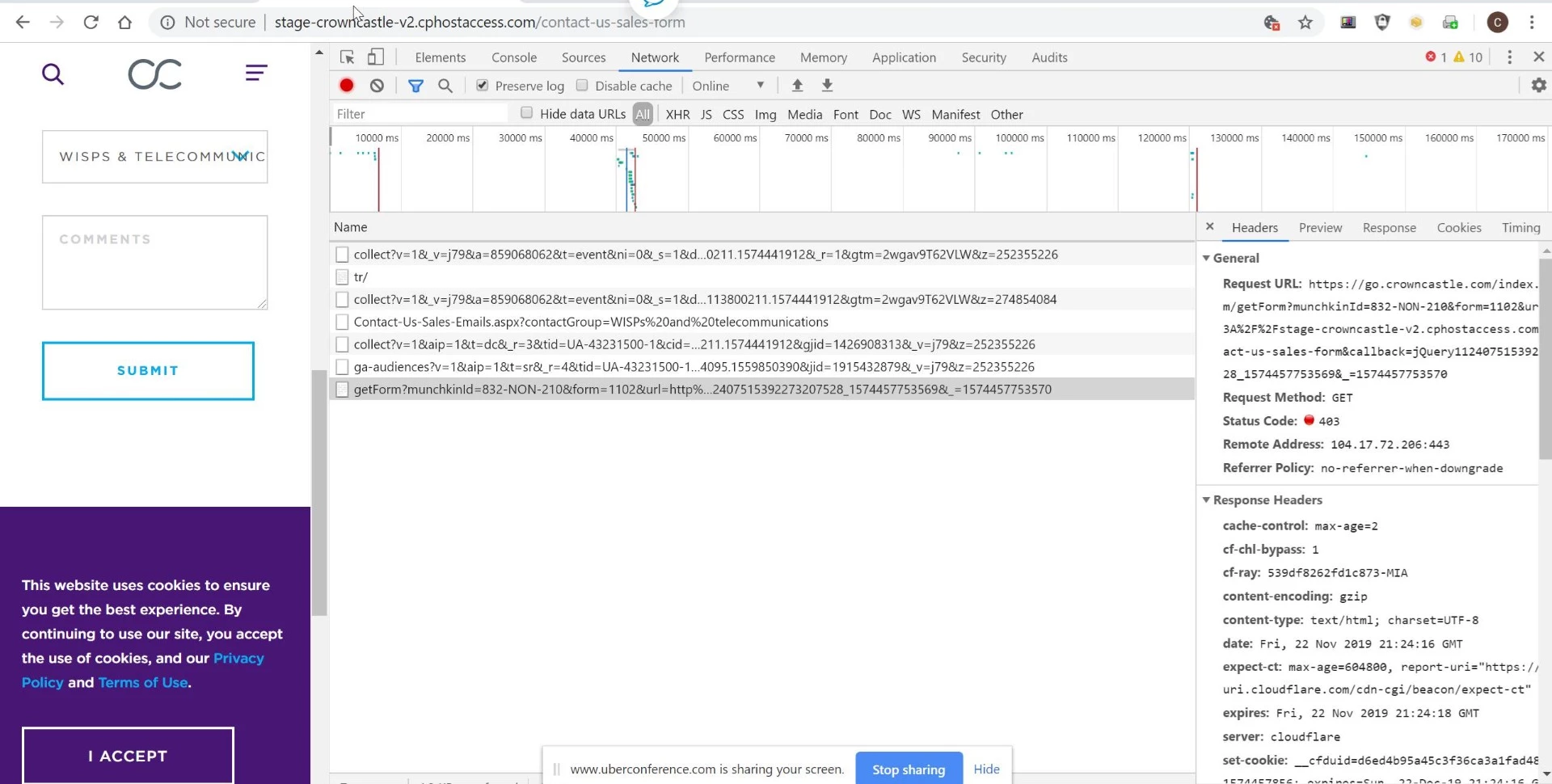This screenshot has height=784, width=1552.
Task: Stop recording the network log
Action: tap(347, 85)
